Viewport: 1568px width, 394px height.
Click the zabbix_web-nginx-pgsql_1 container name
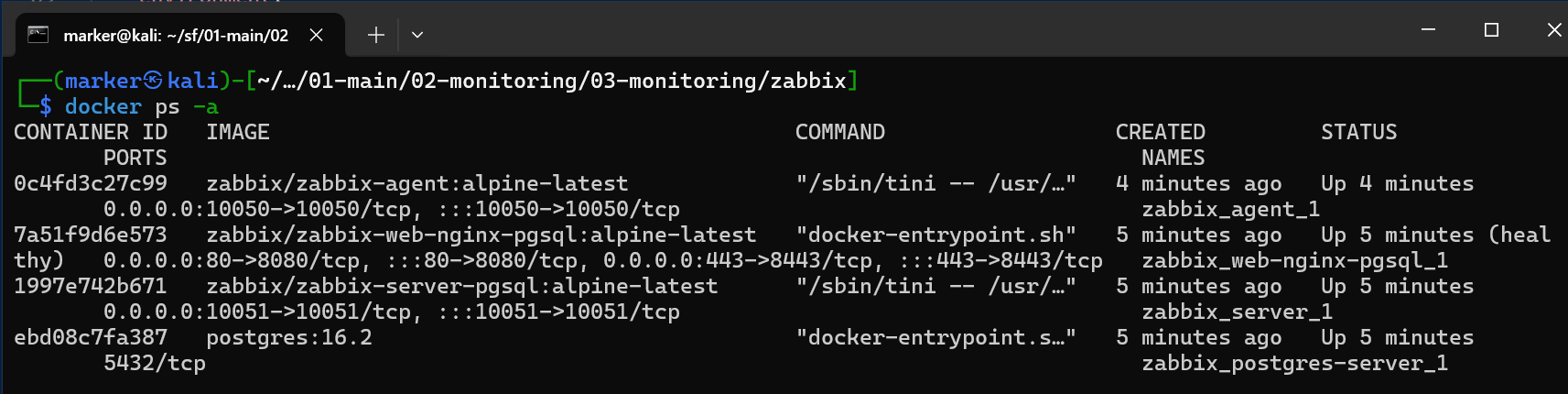coord(1294,260)
